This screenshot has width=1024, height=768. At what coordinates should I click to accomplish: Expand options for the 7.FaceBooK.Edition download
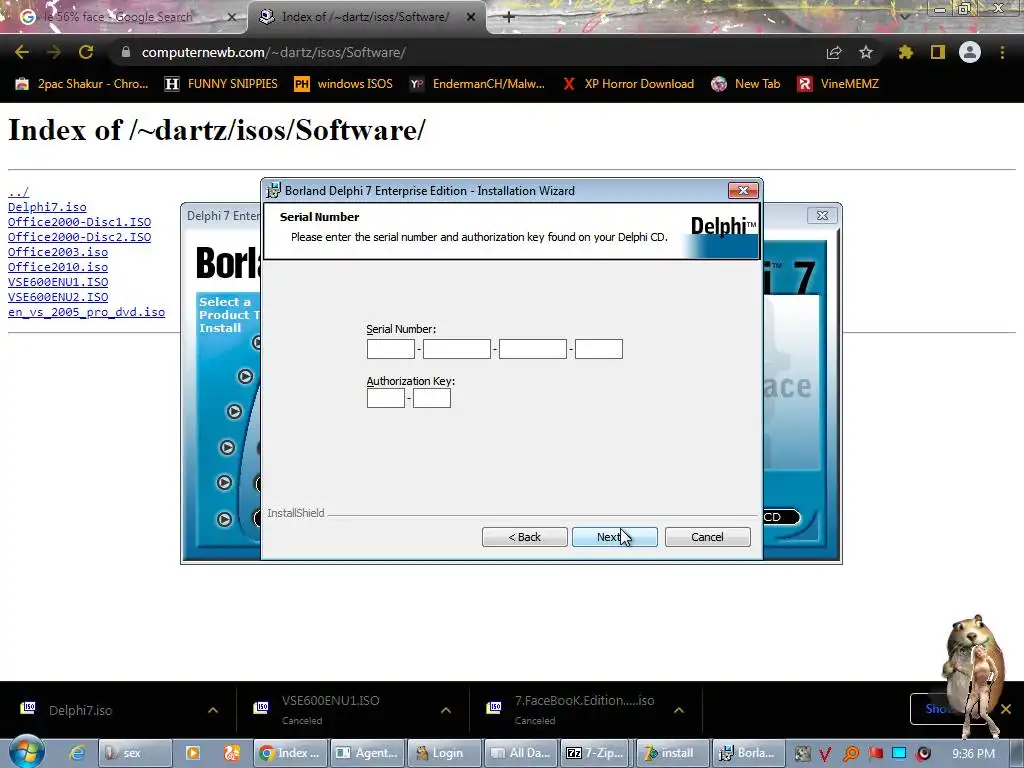[x=679, y=710]
